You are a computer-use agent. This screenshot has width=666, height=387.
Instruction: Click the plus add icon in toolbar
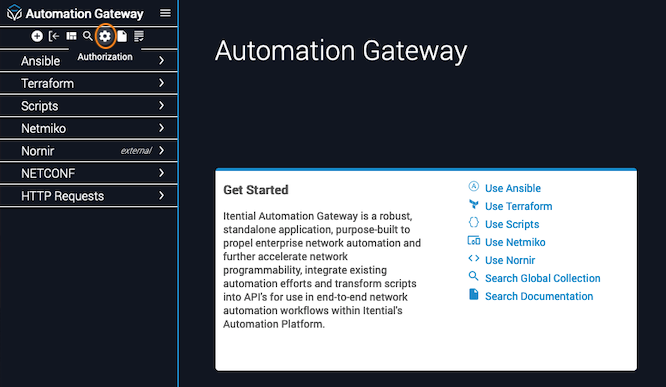pyautogui.click(x=37, y=37)
